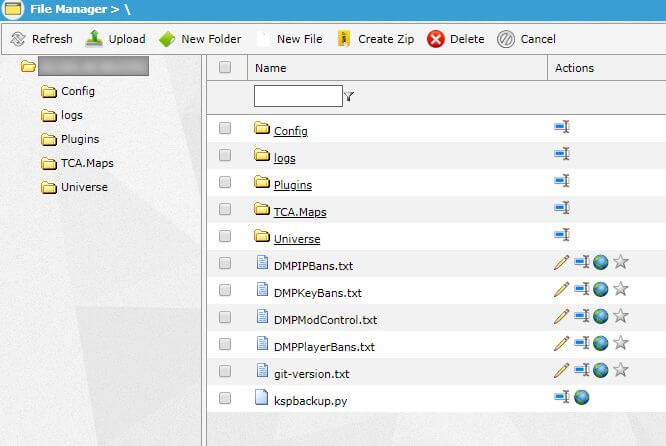Click the globe icon for kspbackup.py
The image size is (666, 446).
click(581, 397)
